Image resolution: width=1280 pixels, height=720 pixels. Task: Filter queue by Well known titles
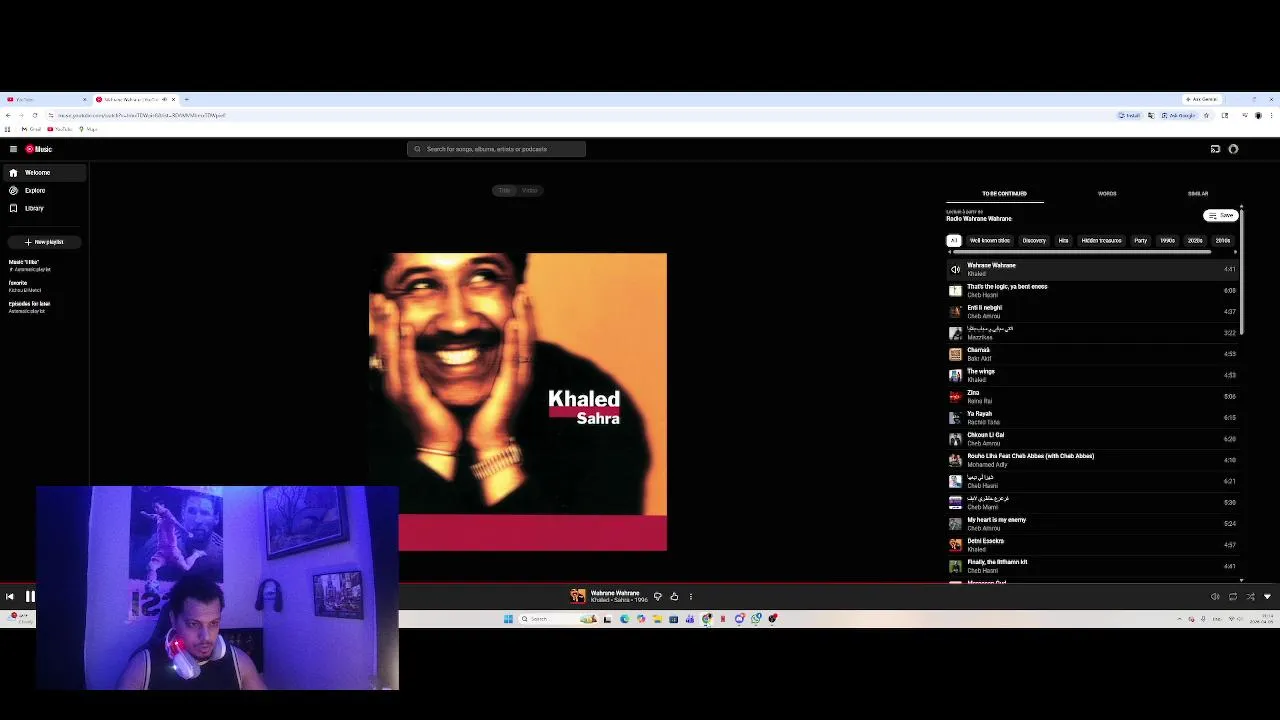(990, 241)
